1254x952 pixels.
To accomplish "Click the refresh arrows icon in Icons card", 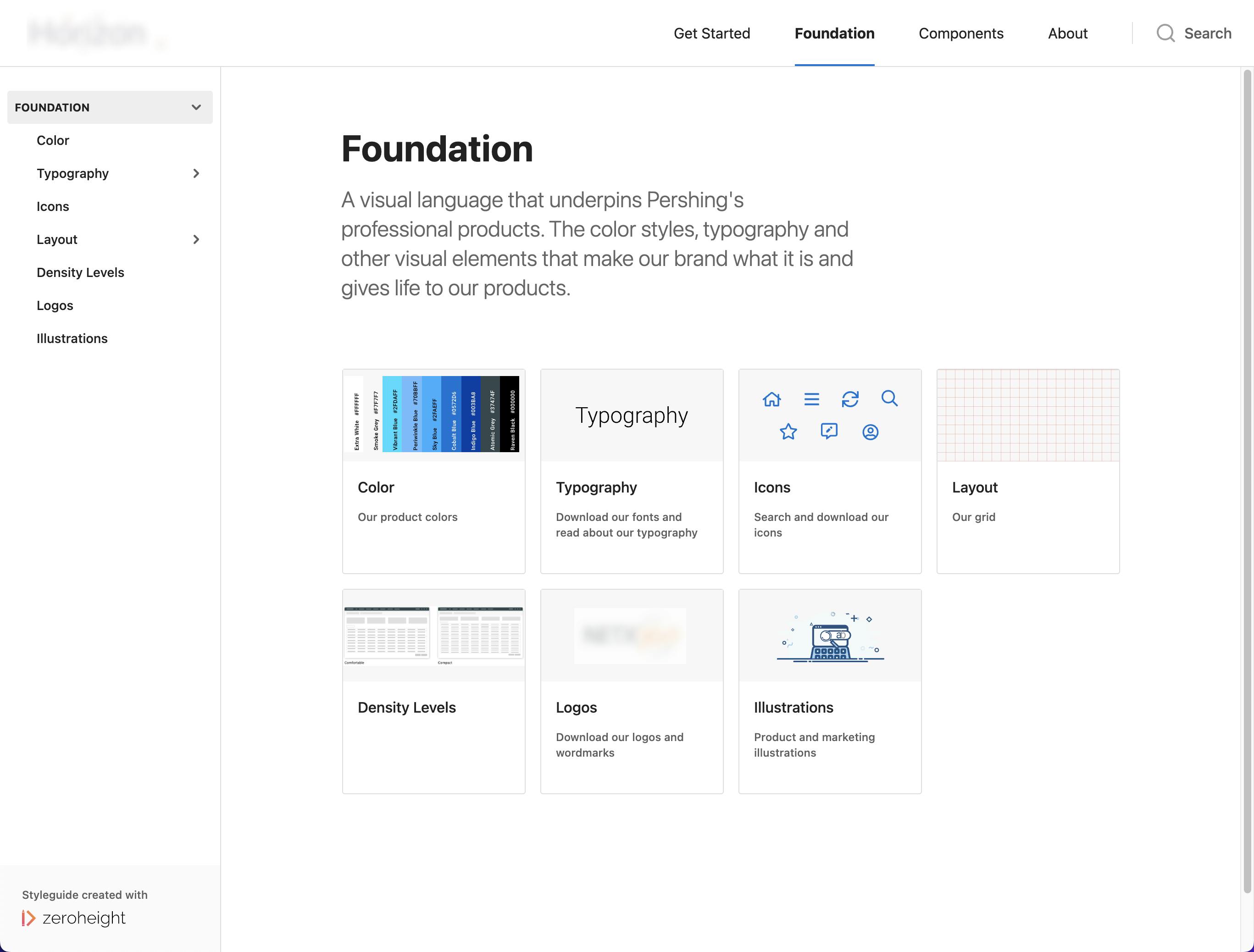I will pyautogui.click(x=850, y=399).
